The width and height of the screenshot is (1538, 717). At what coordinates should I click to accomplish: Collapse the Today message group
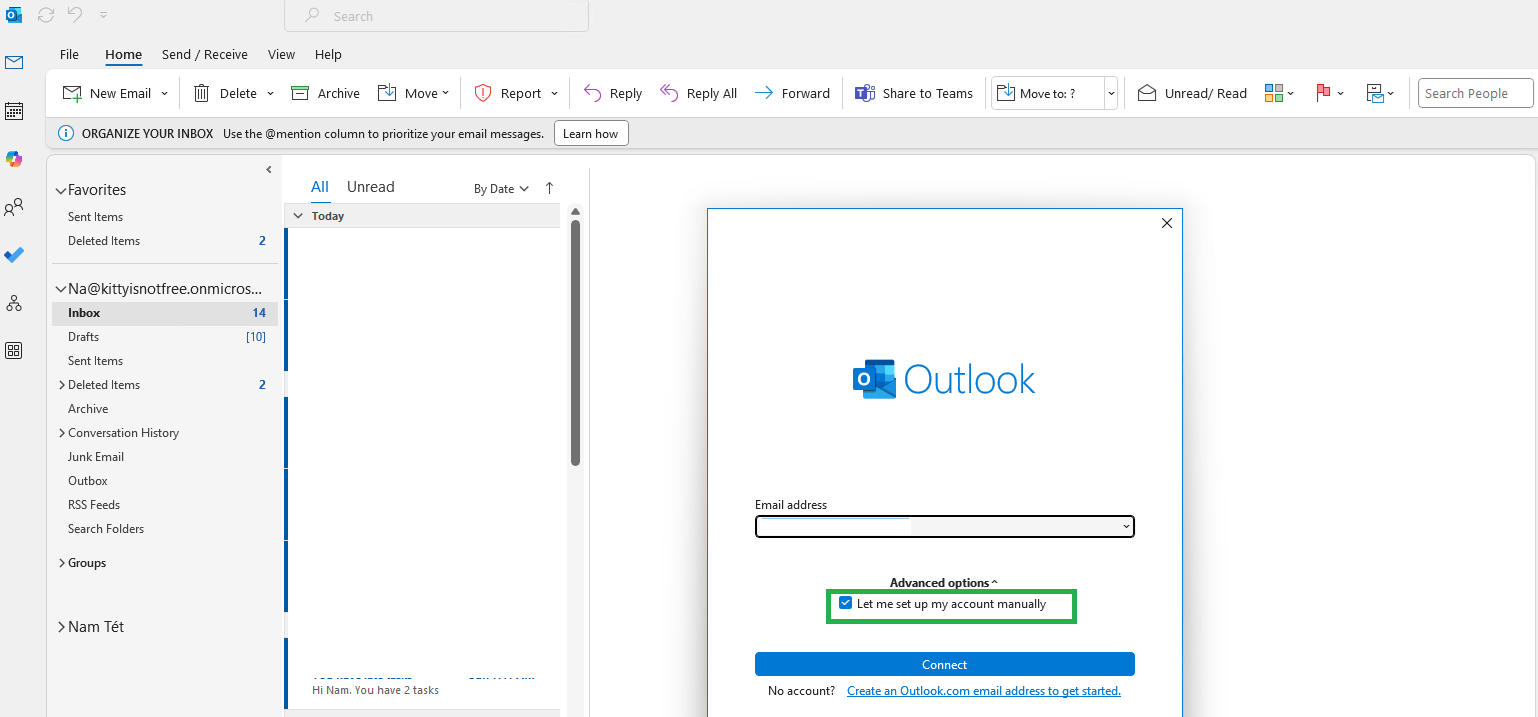(297, 216)
